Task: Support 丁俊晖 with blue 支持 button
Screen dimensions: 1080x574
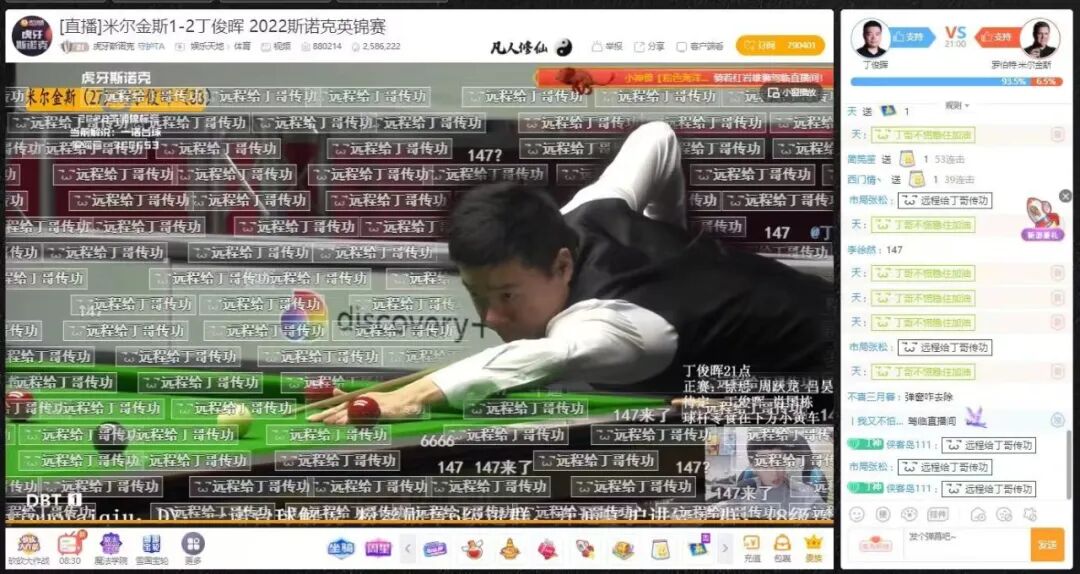Action: 913,36
